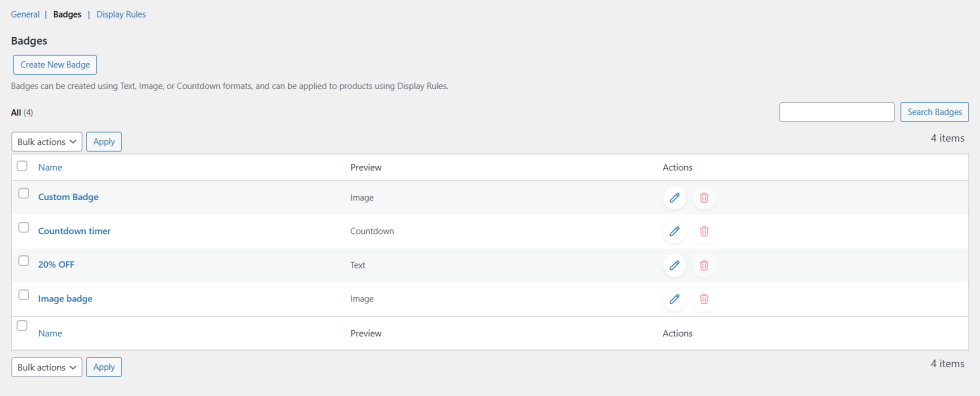
Task: Switch to the General tab
Action: click(26, 14)
